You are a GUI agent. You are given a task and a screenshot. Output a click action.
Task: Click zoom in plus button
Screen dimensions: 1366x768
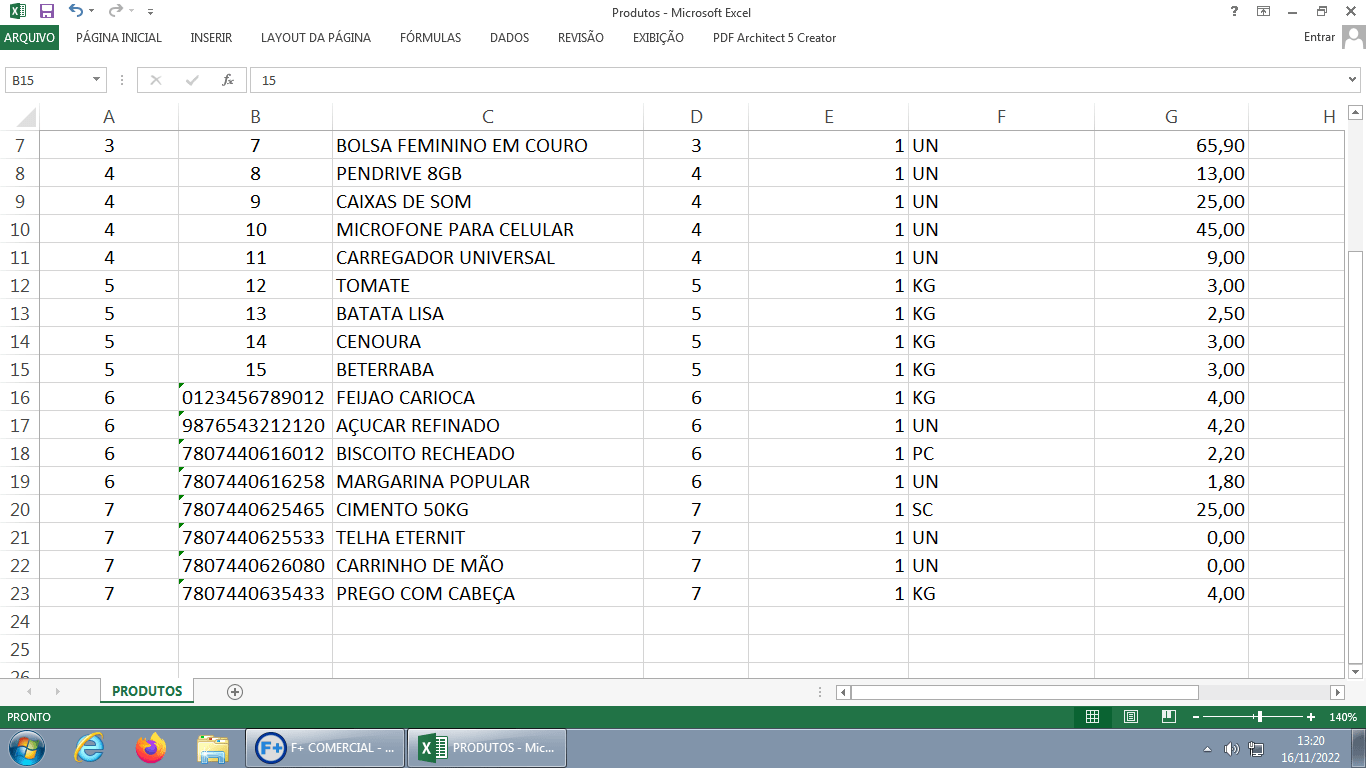click(1311, 717)
